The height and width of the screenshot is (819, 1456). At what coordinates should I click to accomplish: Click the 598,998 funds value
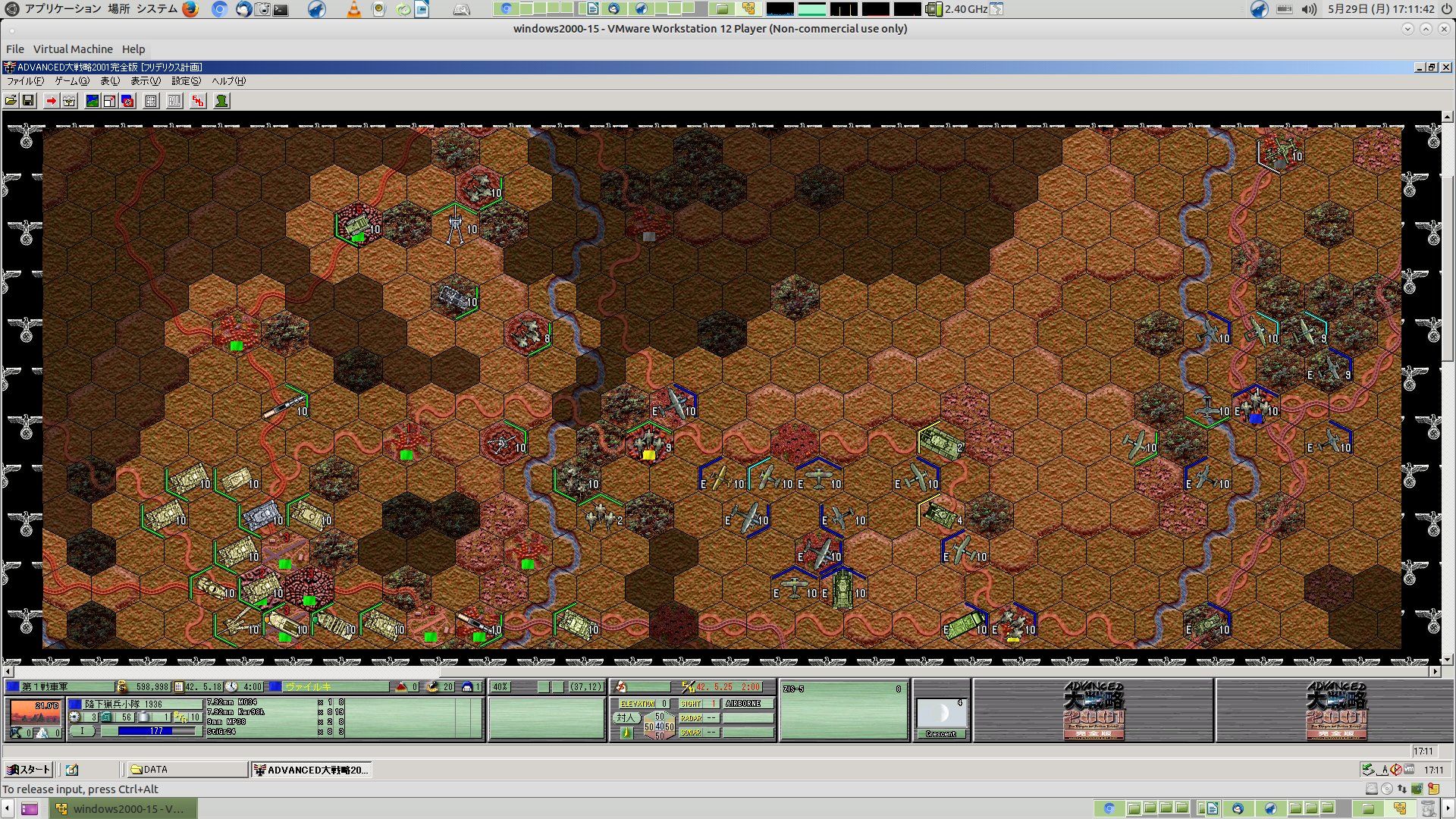coord(151,687)
